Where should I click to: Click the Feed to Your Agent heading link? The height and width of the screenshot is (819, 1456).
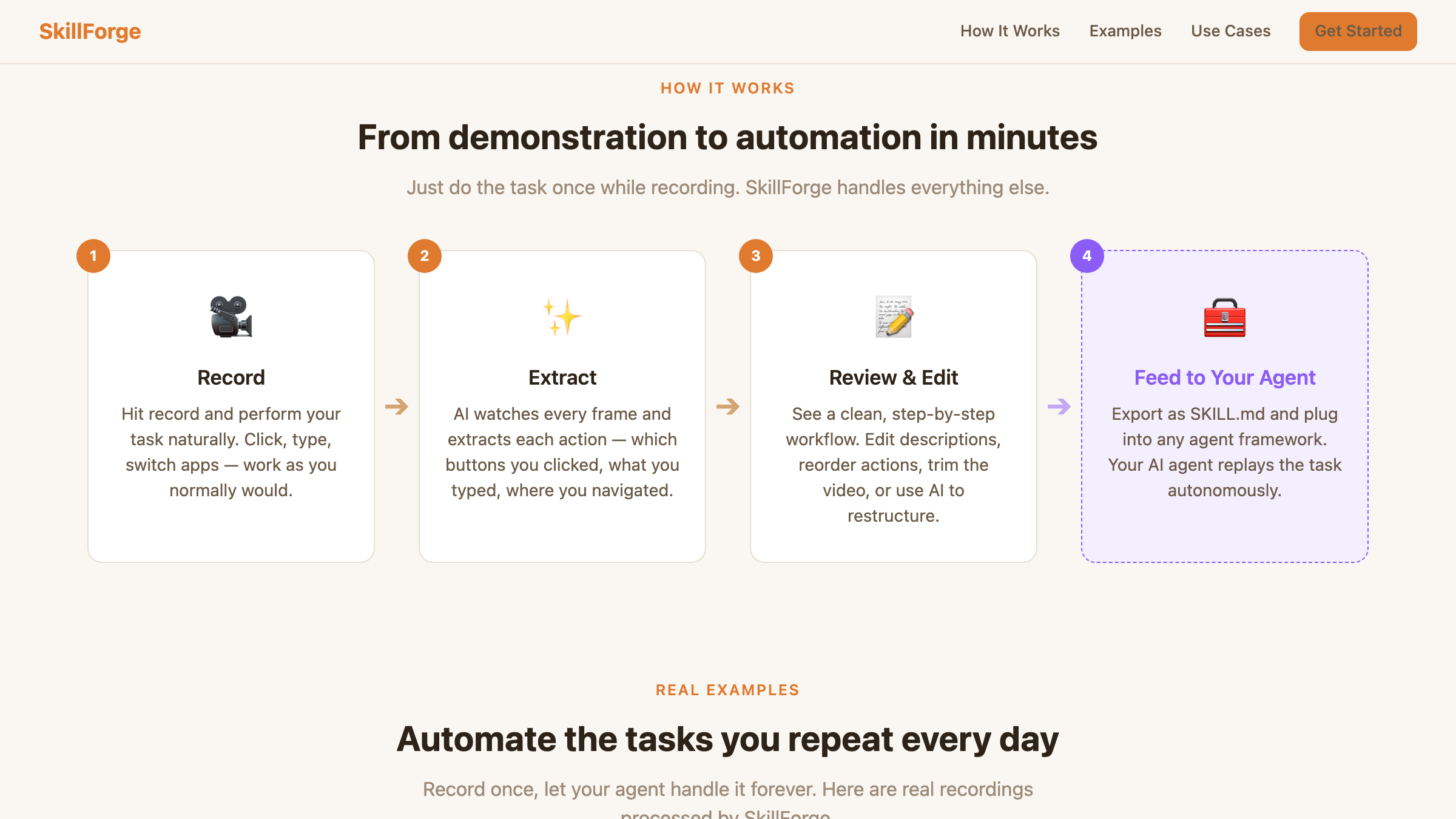coord(1225,377)
